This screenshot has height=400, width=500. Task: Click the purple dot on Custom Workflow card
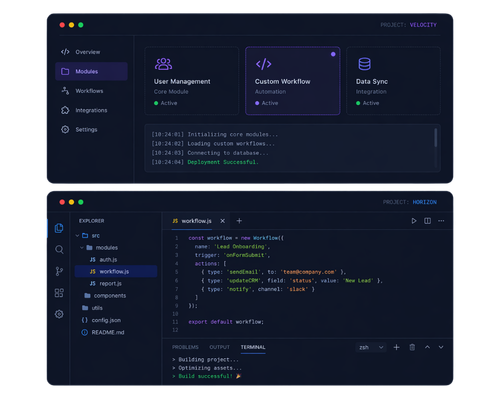click(333, 54)
